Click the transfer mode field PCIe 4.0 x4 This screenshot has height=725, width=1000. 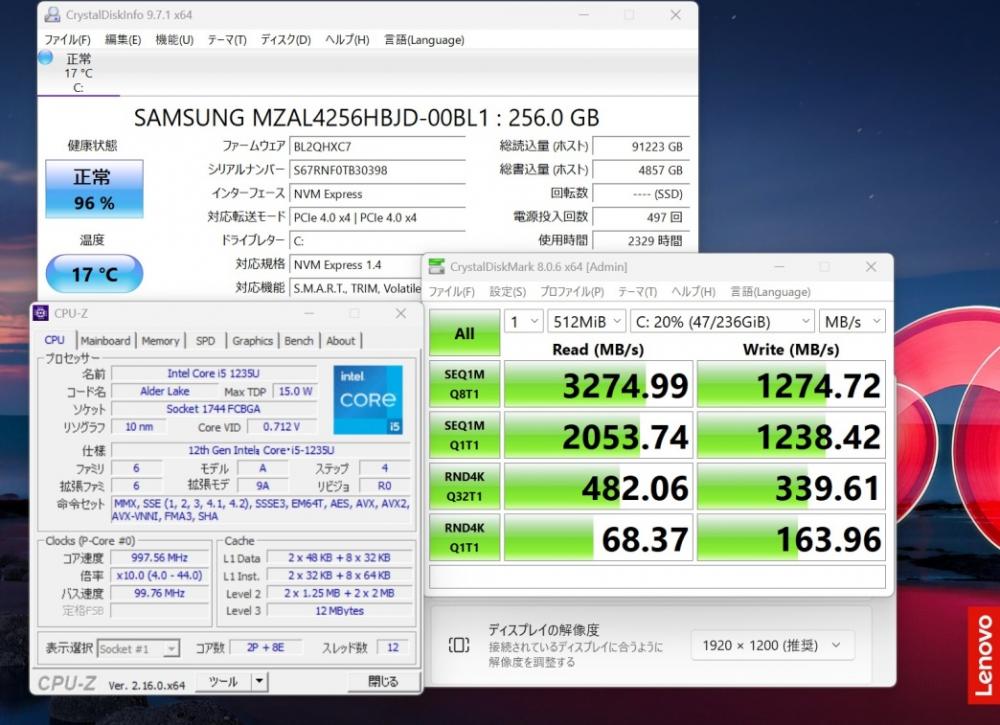point(378,217)
